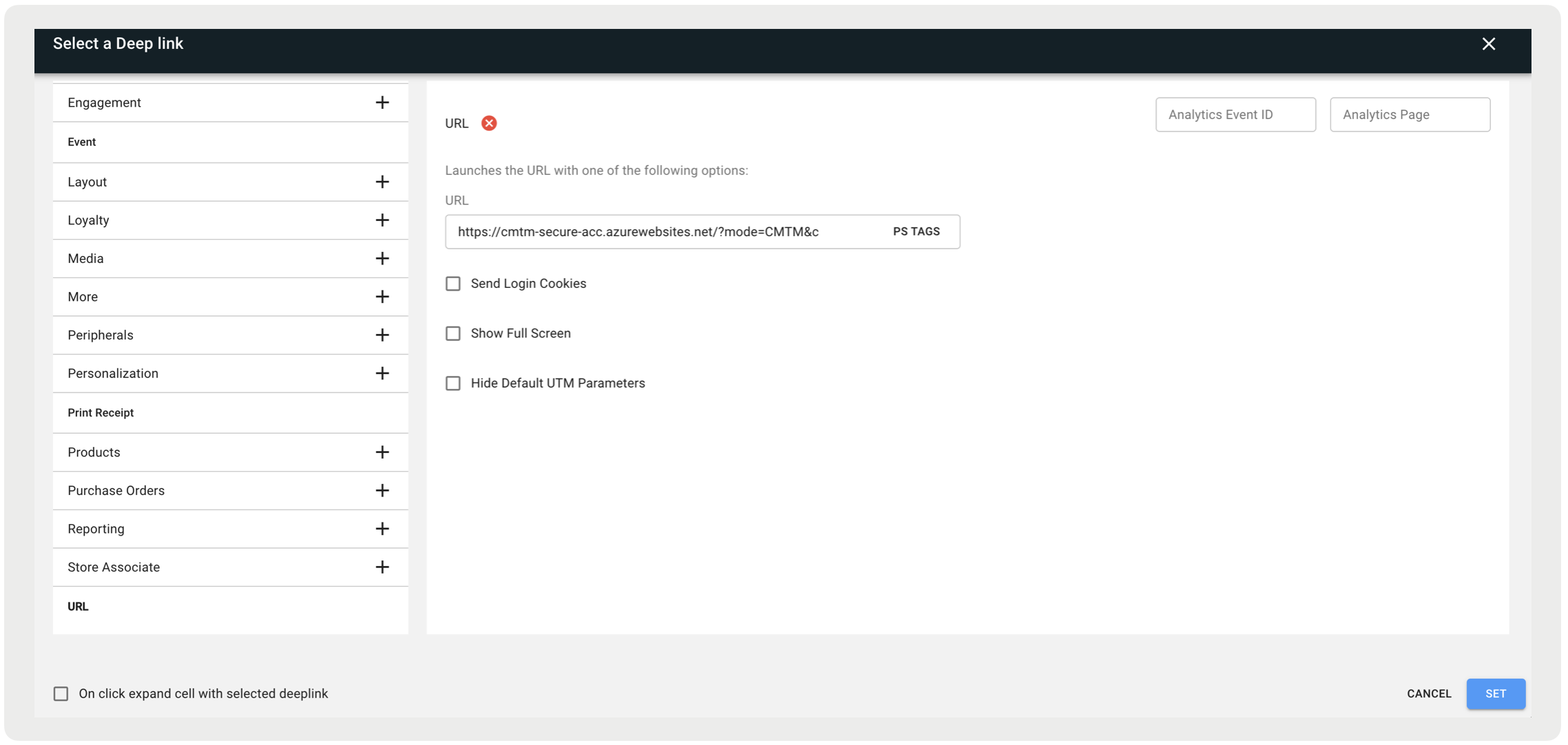This screenshot has height=745, width=1568.
Task: Click the CANCEL button
Action: point(1429,694)
